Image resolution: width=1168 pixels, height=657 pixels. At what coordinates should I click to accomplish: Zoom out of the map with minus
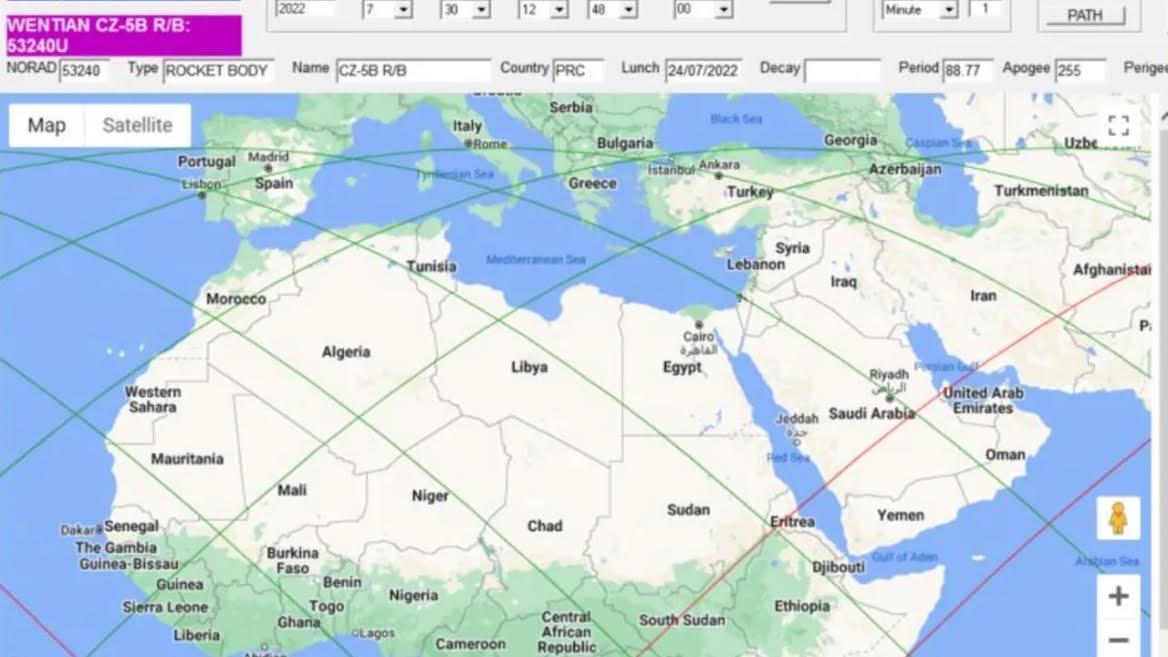coord(1117,639)
